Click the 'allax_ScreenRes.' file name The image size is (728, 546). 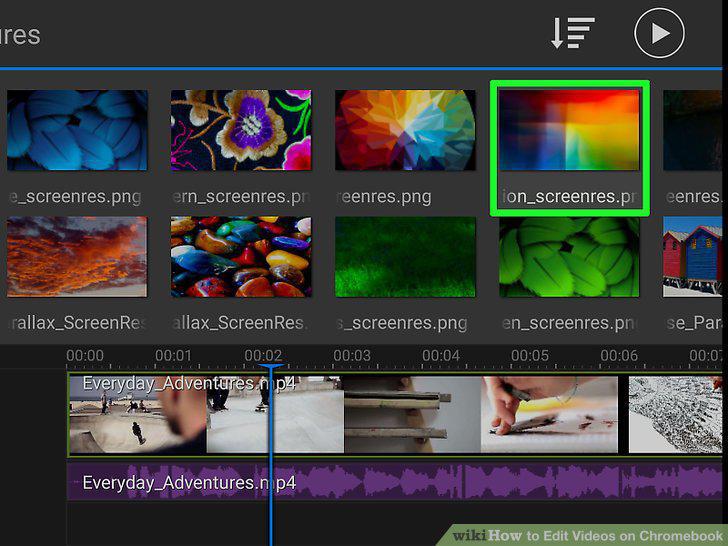[240, 323]
